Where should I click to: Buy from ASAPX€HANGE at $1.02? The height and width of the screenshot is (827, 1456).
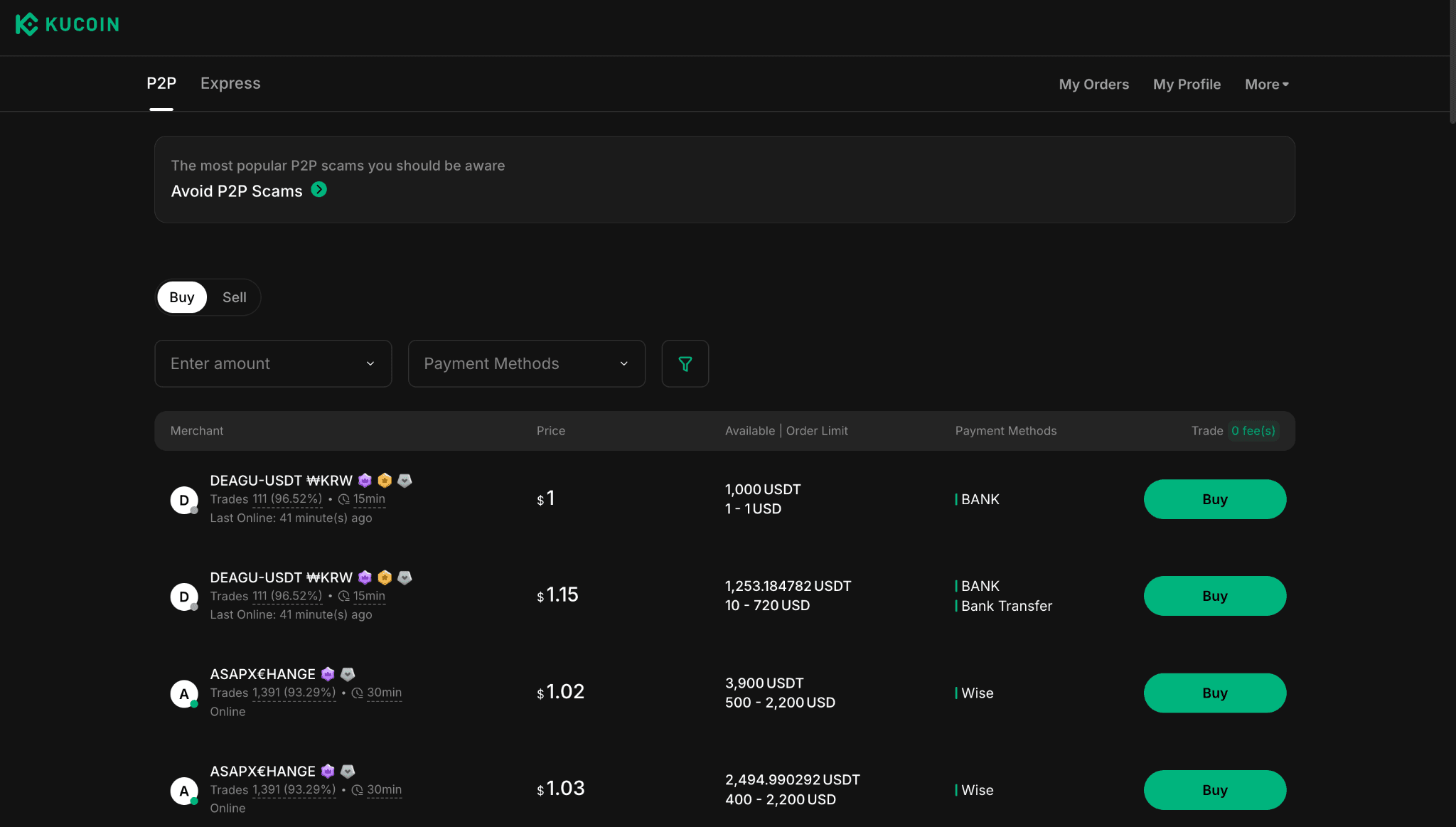pos(1214,693)
